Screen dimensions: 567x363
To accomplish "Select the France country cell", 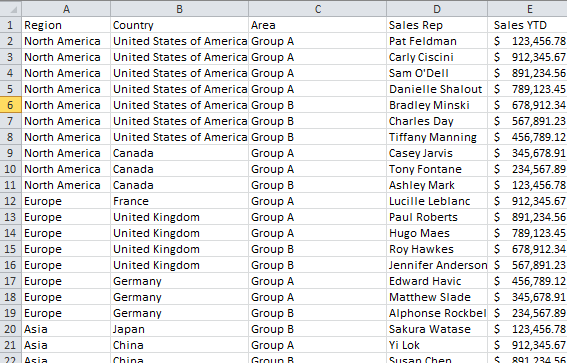I will [179, 201].
